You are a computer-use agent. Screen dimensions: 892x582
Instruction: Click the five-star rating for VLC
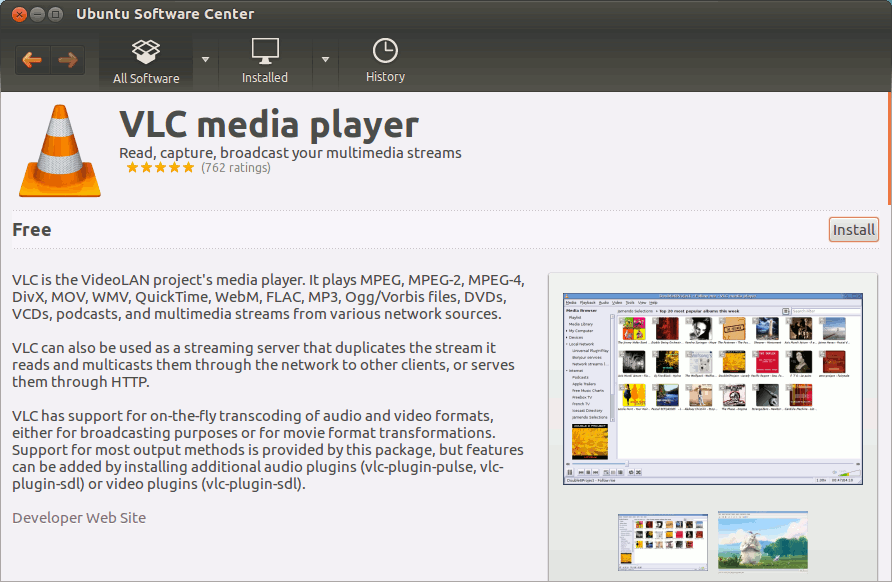pyautogui.click(x=159, y=168)
